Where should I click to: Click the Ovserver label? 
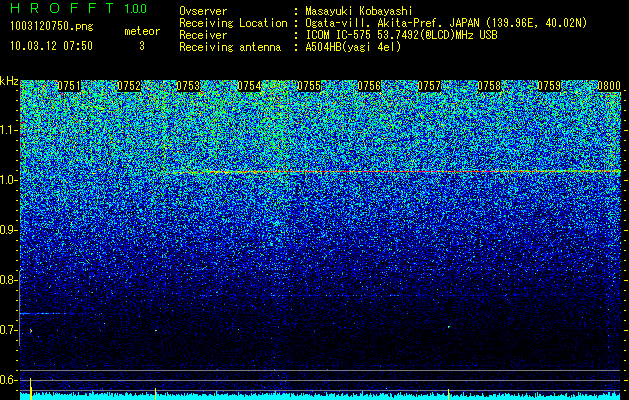point(203,11)
